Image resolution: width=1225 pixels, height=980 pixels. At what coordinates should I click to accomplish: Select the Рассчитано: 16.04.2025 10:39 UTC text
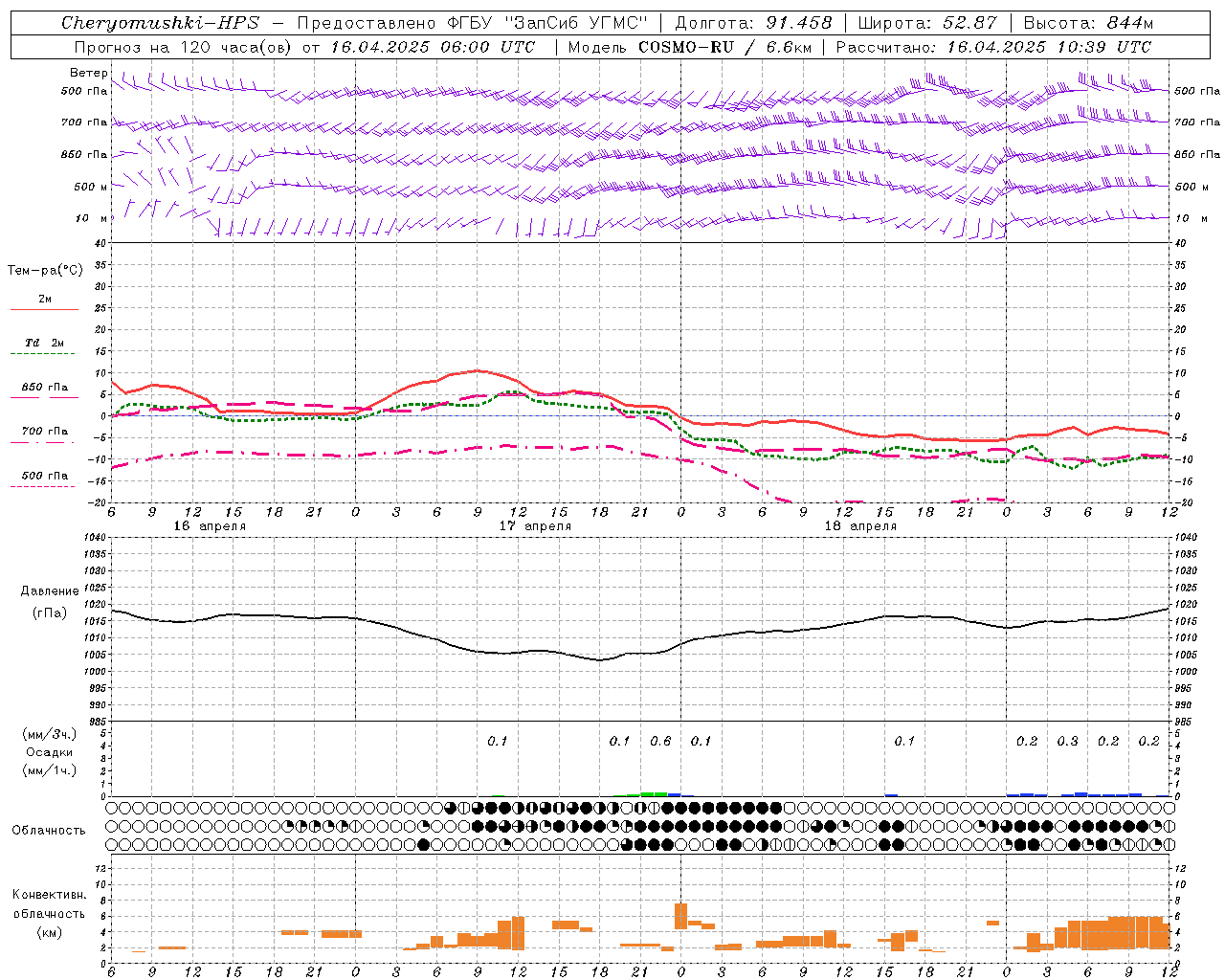(993, 47)
